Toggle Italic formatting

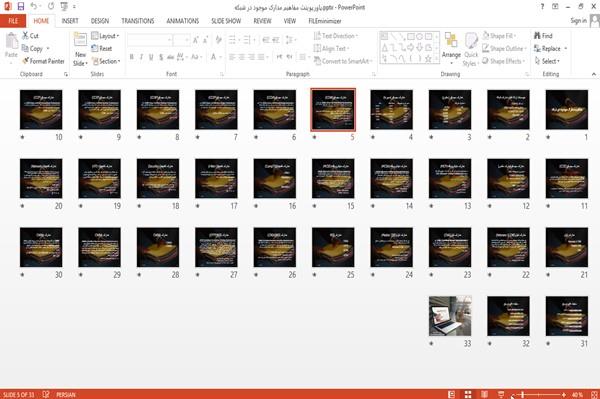click(141, 57)
